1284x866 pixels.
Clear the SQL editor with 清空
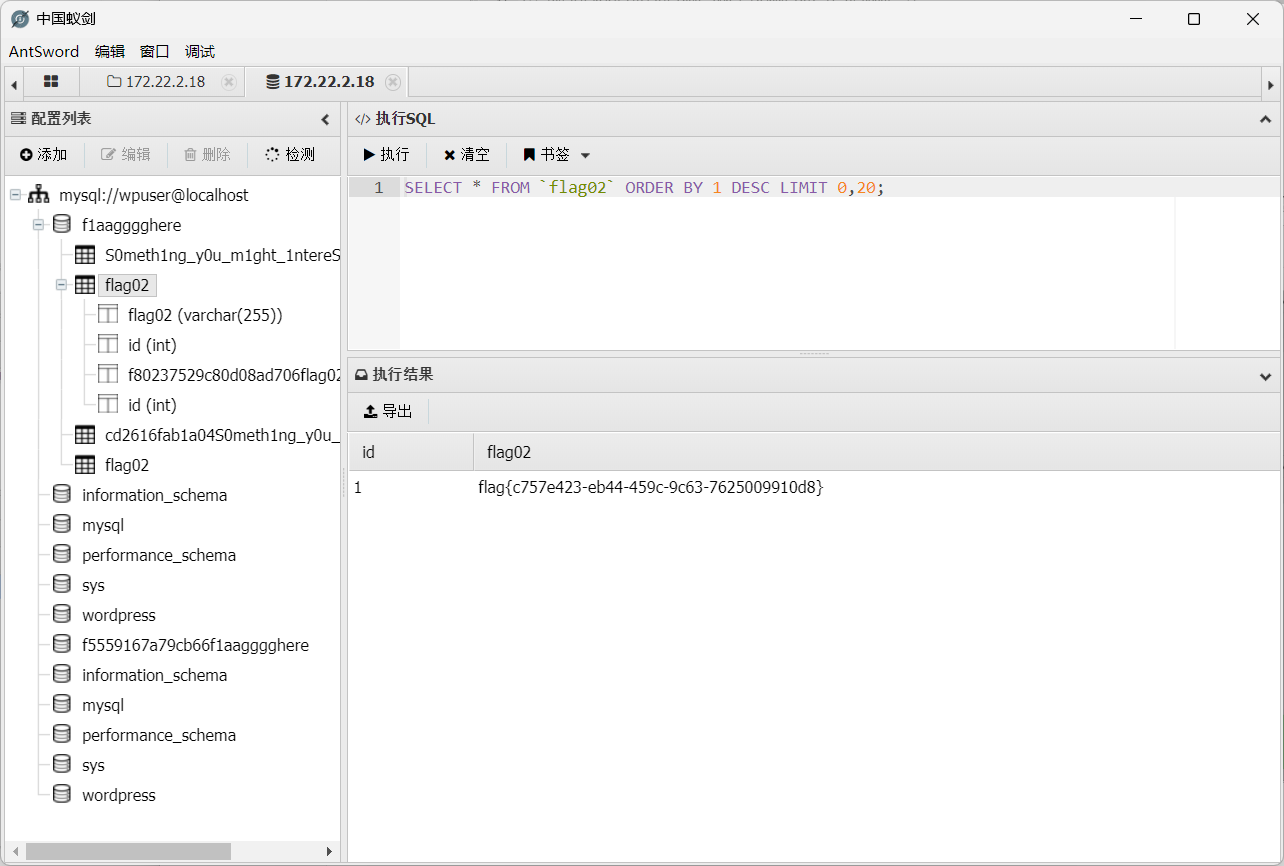[466, 155]
